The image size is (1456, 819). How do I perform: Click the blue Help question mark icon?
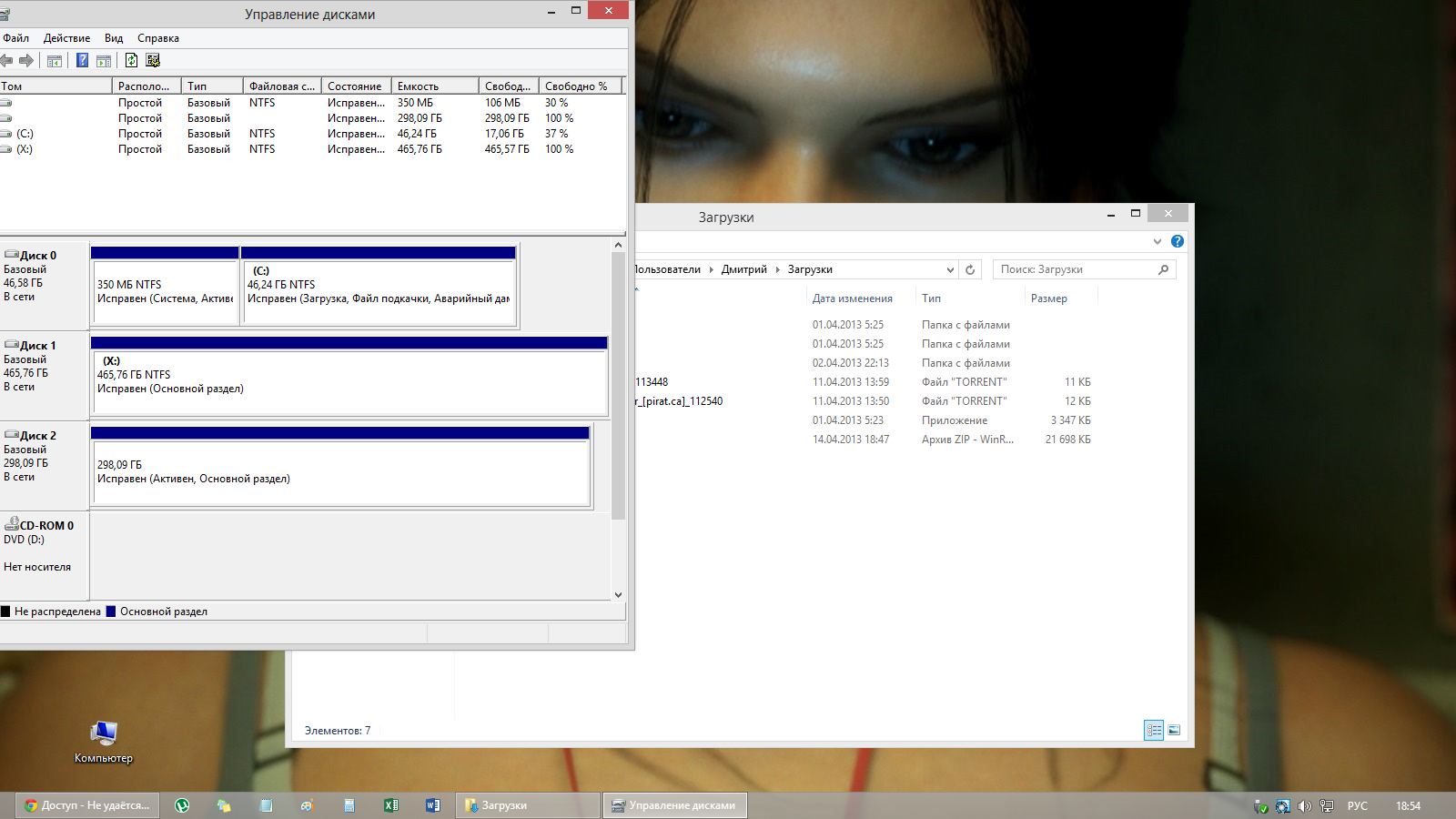click(82, 60)
